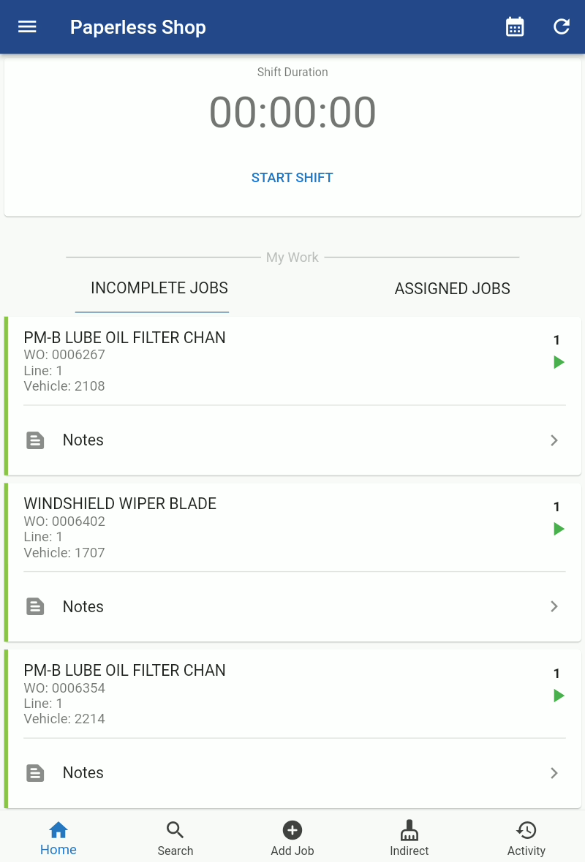This screenshot has height=862, width=585.
Task: Open Search from the bottom navigation
Action: tap(175, 837)
